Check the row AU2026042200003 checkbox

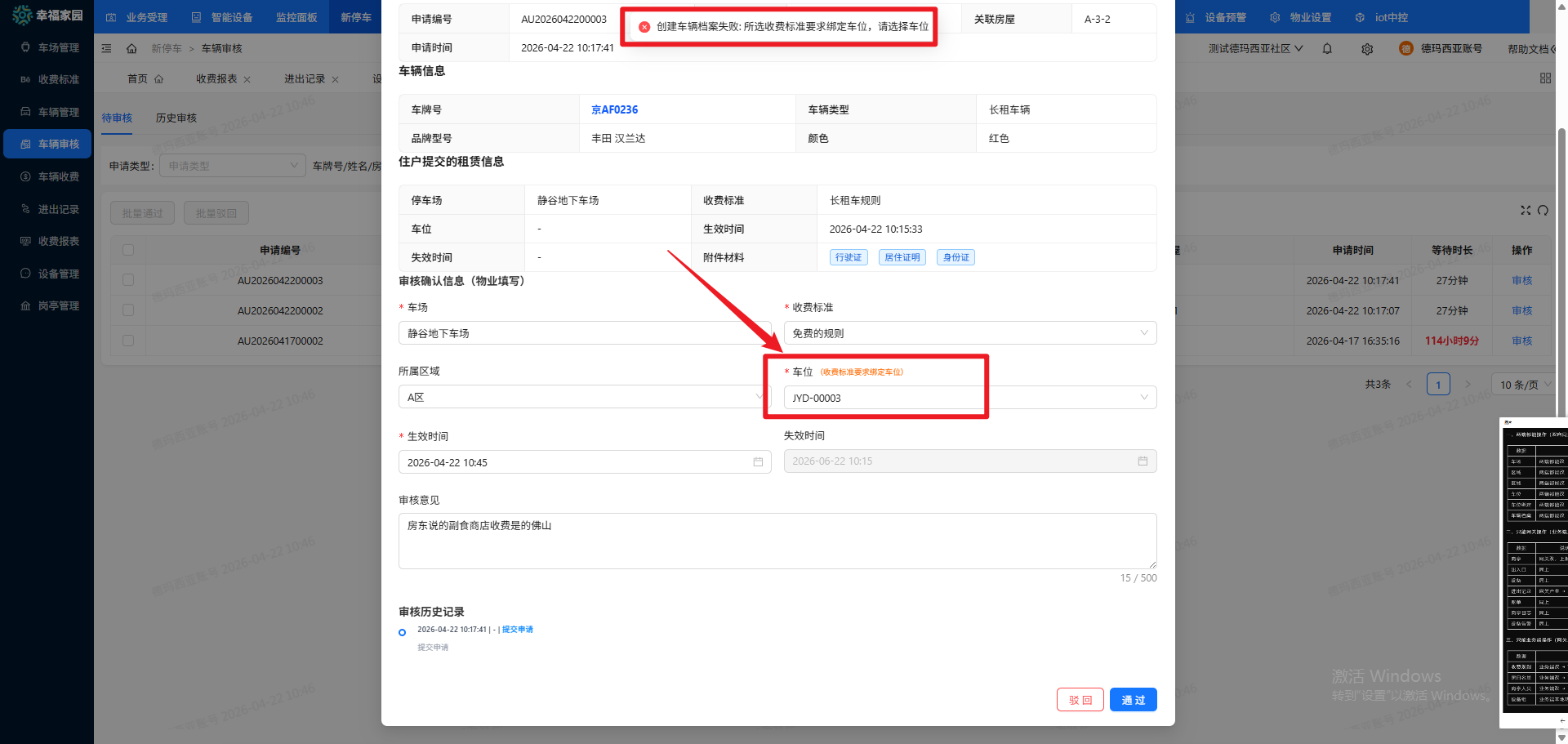coord(128,280)
